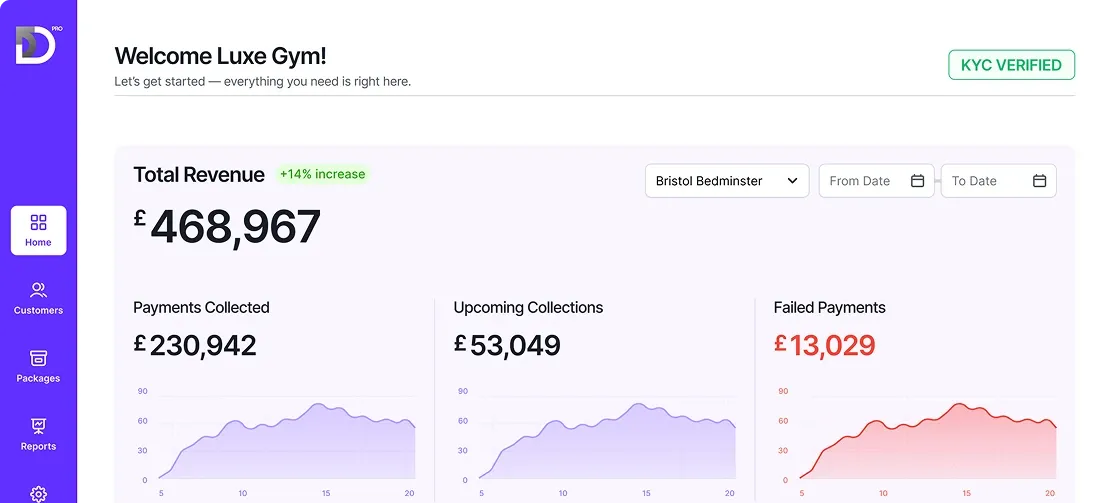Click the To Date input field
The image size is (1113, 503).
pos(999,181)
